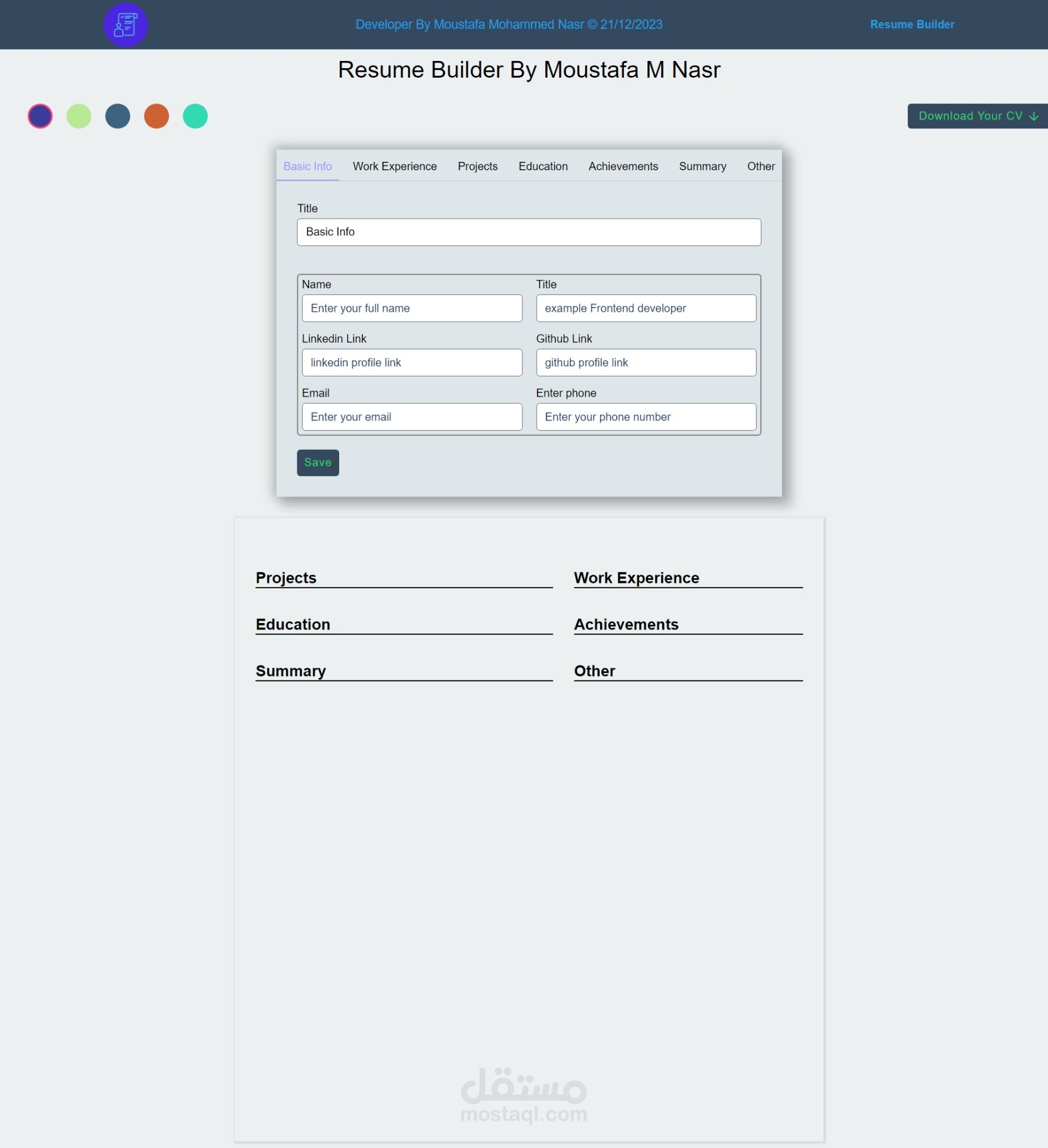Click the Other heading in resume preview

pos(594,671)
